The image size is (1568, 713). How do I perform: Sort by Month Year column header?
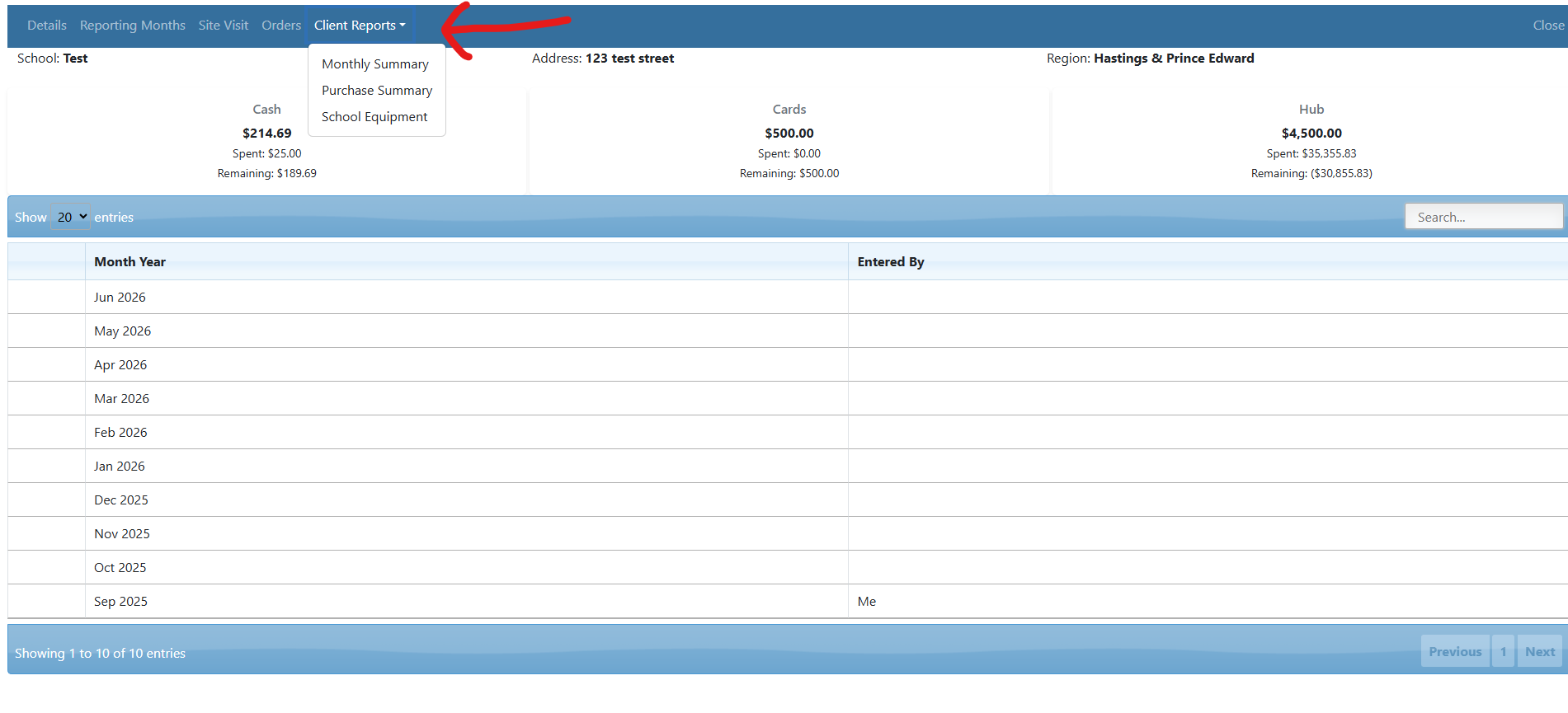129,262
